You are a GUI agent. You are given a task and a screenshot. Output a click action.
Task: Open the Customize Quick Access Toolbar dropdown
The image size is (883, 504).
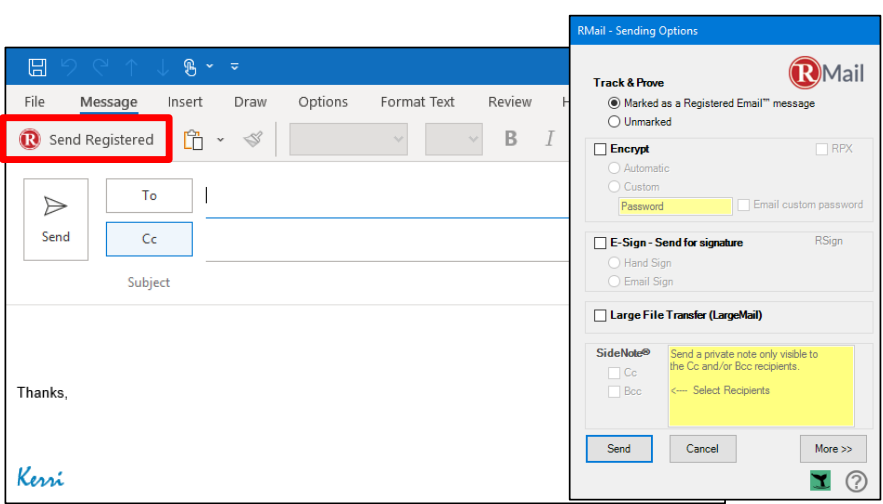click(x=235, y=67)
